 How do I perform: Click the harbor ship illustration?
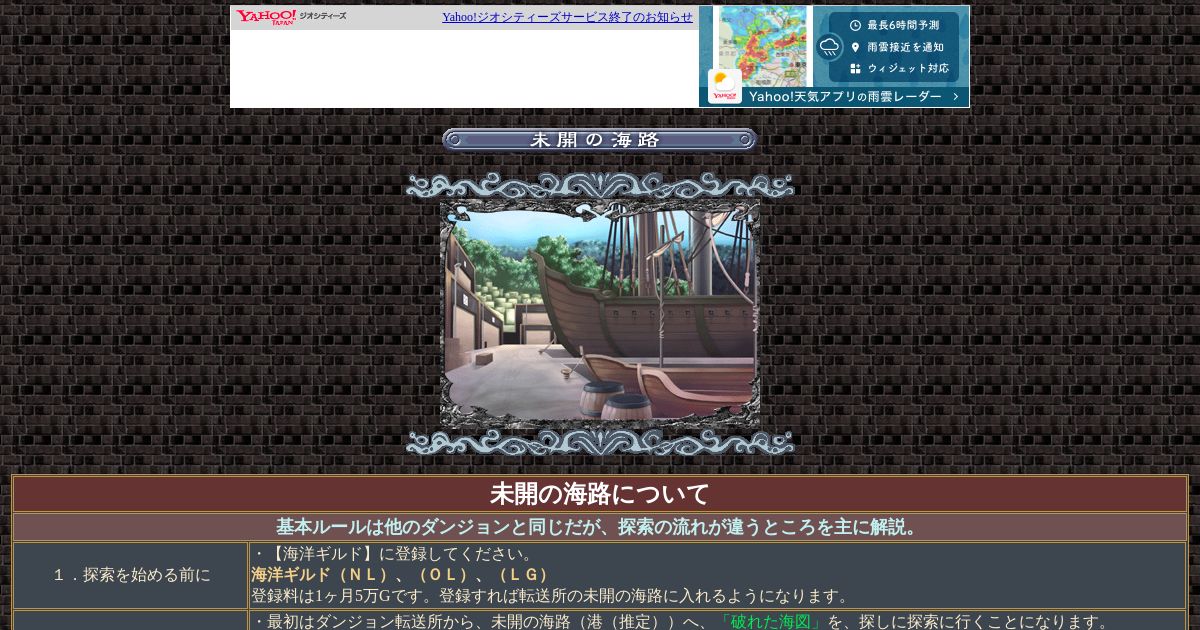(600, 314)
